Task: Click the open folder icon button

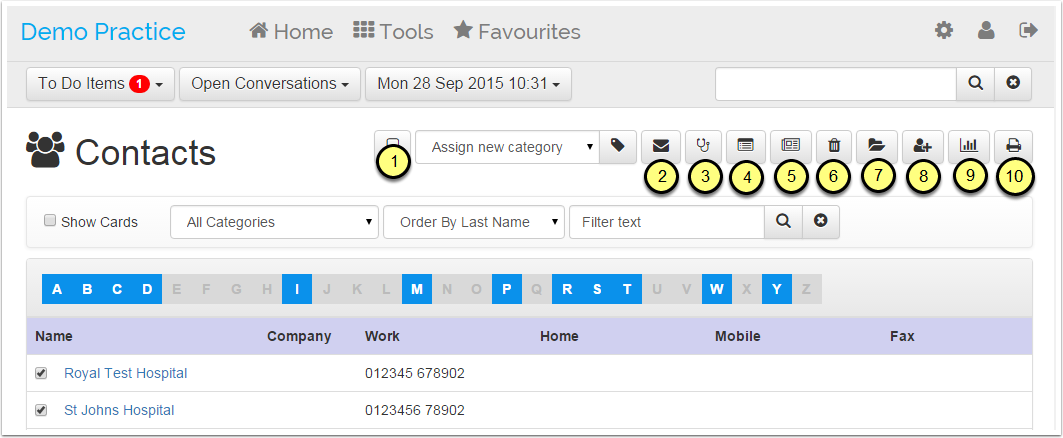Action: tap(877, 145)
